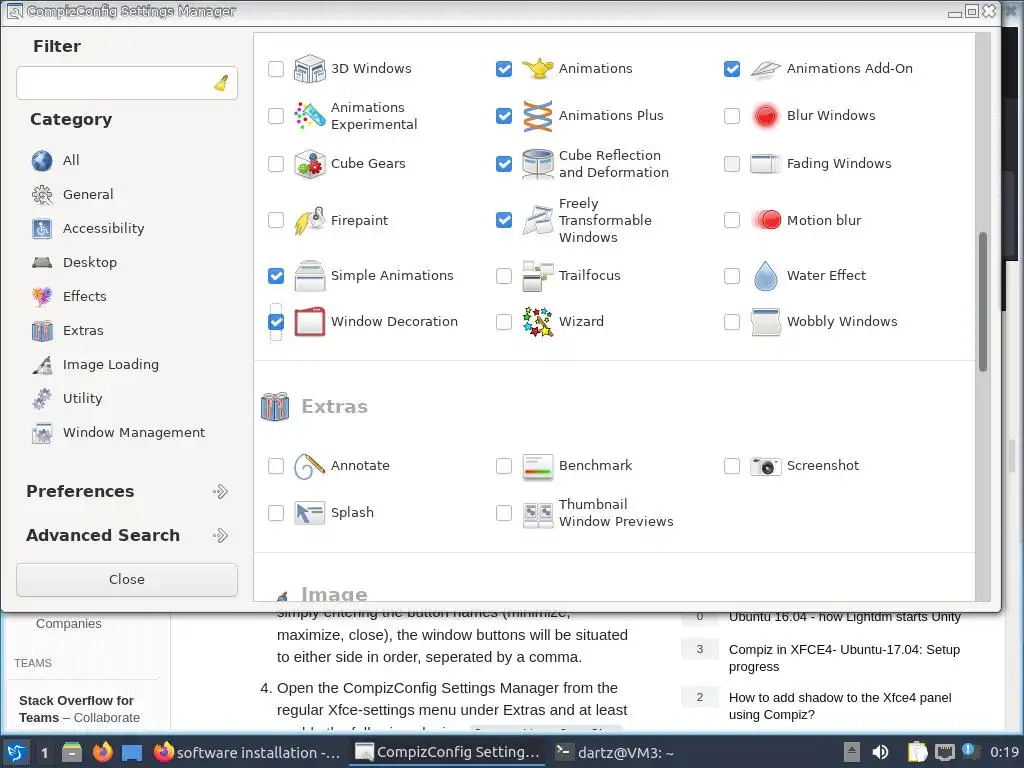Open the Animations magic lamp icon
This screenshot has width=1024, height=768.
pyautogui.click(x=537, y=69)
